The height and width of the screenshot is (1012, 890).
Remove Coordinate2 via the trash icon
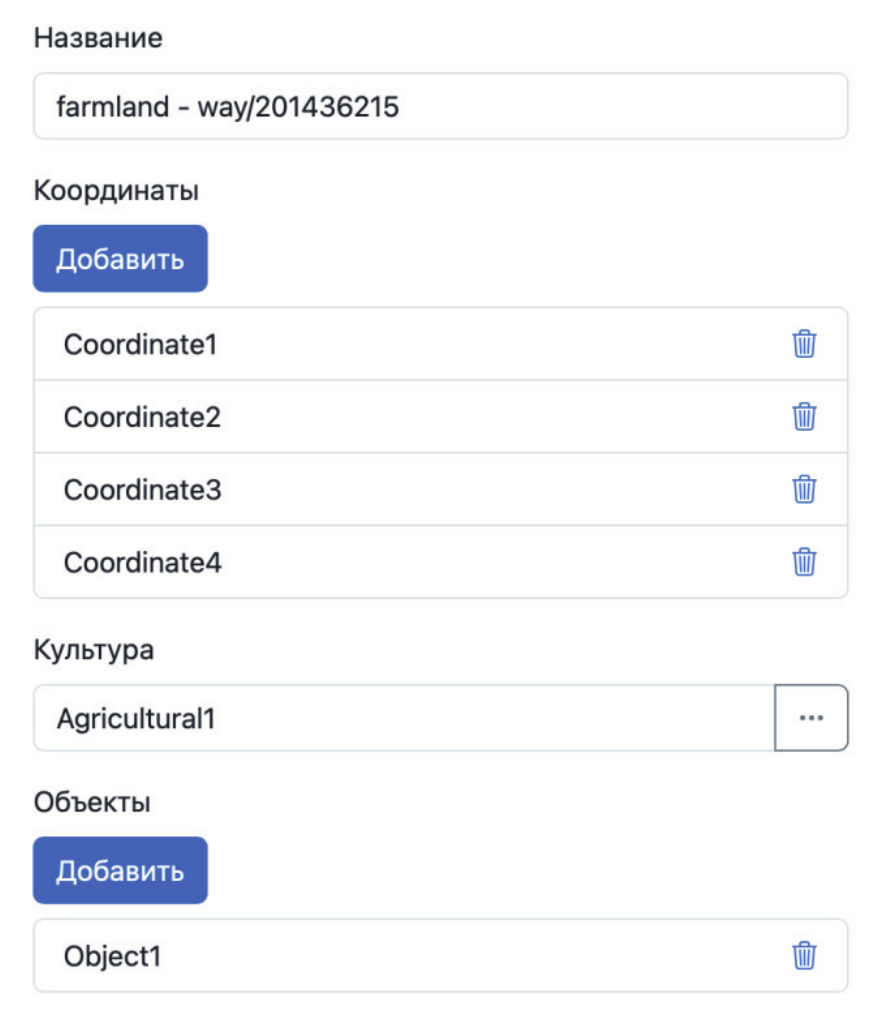click(x=804, y=416)
